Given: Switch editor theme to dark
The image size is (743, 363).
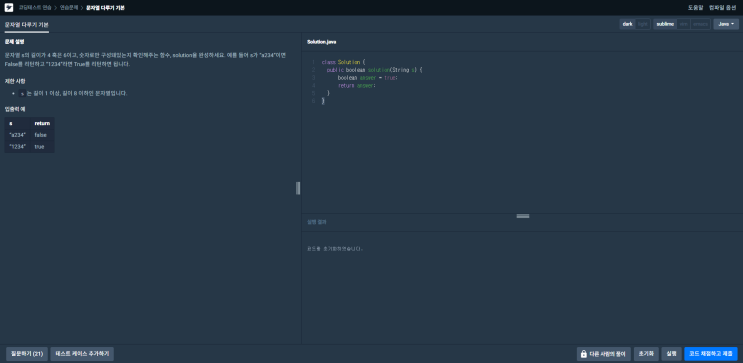Looking at the screenshot, I should point(627,24).
